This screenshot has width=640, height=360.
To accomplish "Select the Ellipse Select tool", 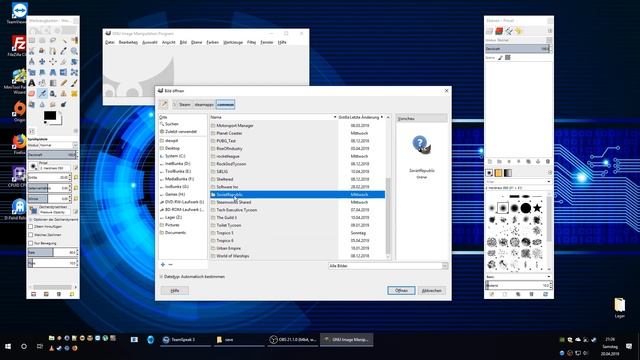I will point(42,40).
